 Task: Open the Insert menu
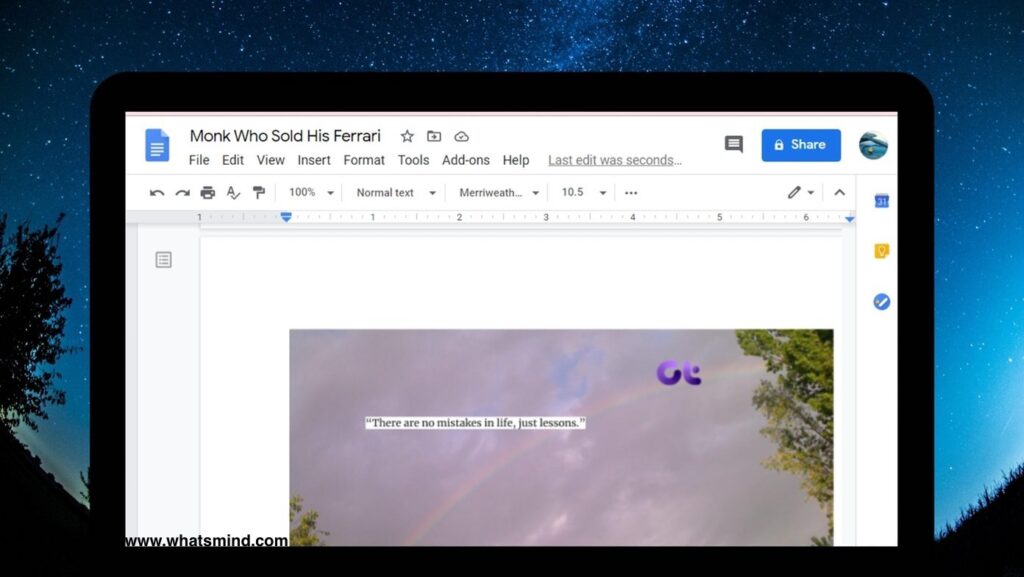[314, 161]
